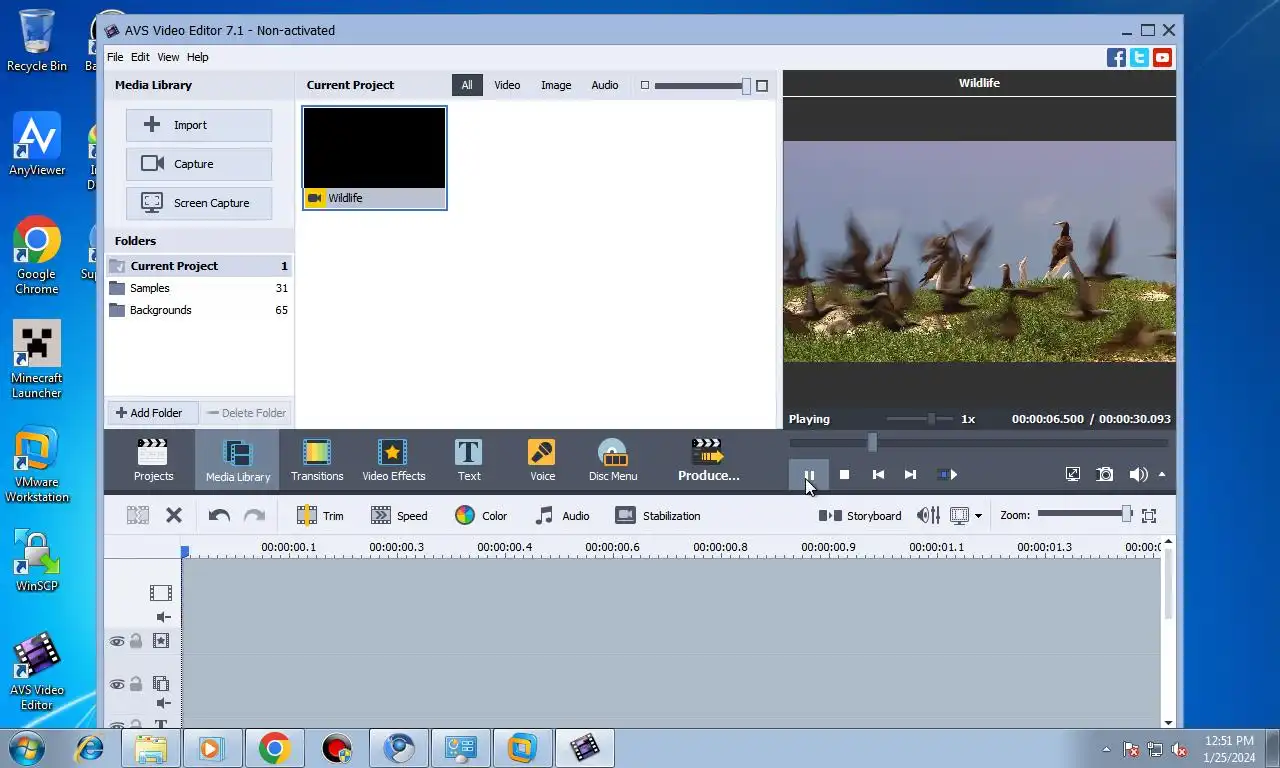Filter media by All
The height and width of the screenshot is (768, 1280).
[467, 85]
